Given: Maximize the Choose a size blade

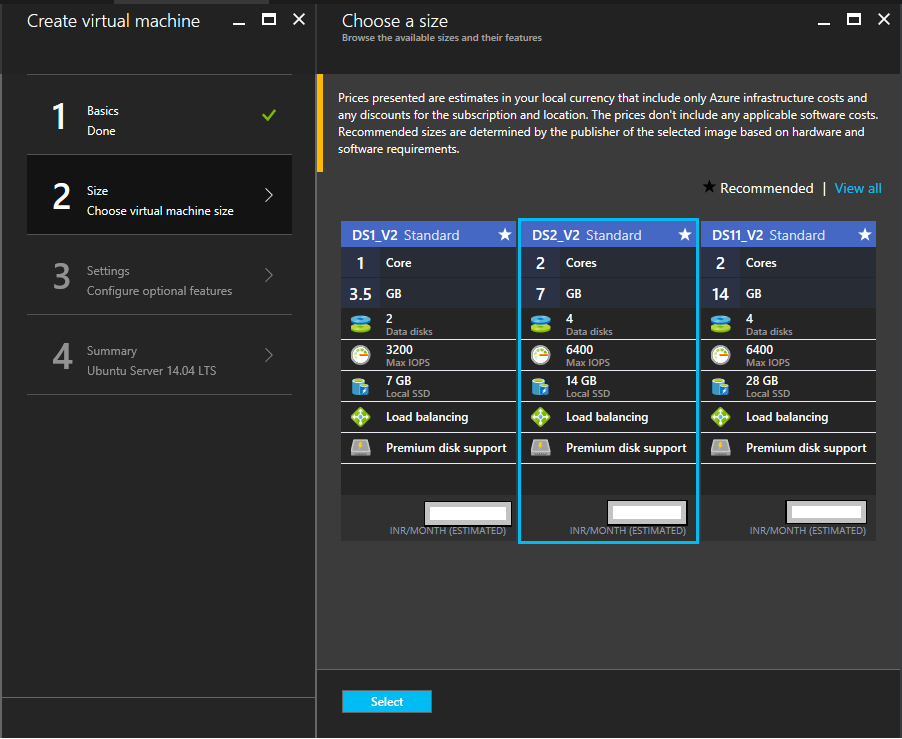Looking at the screenshot, I should point(854,20).
